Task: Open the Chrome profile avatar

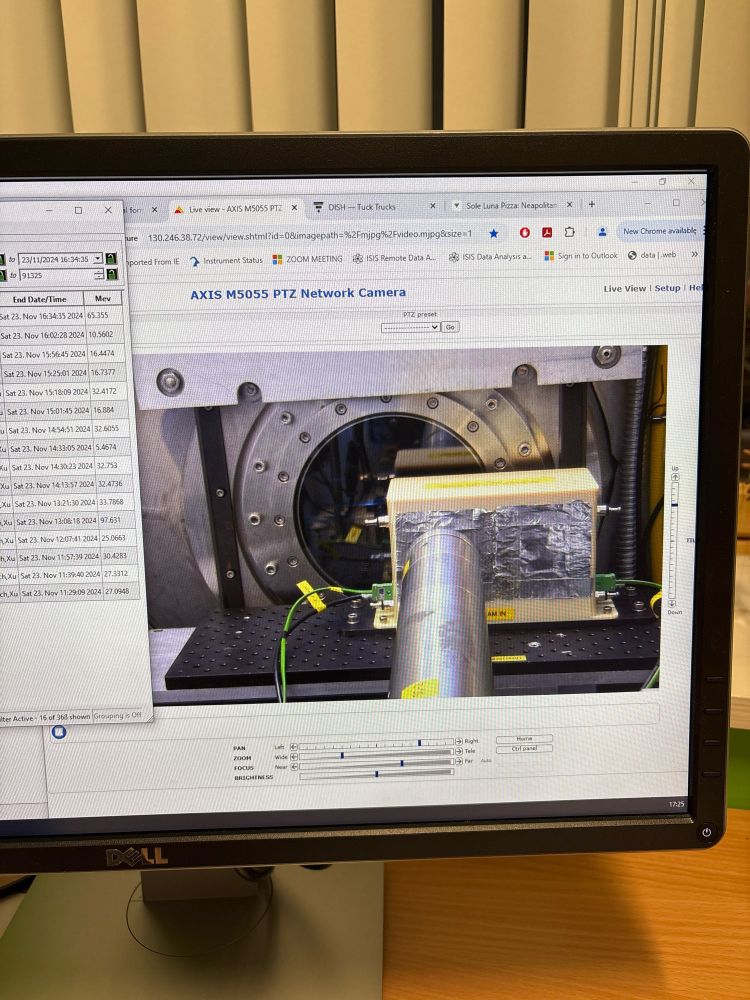Action: point(602,232)
